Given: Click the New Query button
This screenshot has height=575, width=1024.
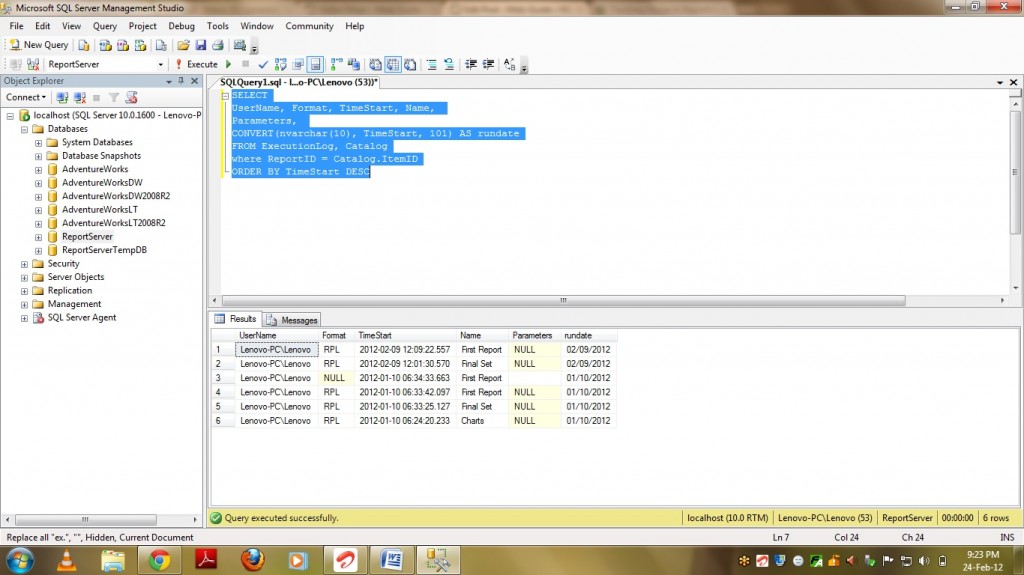Looking at the screenshot, I should tap(39, 45).
